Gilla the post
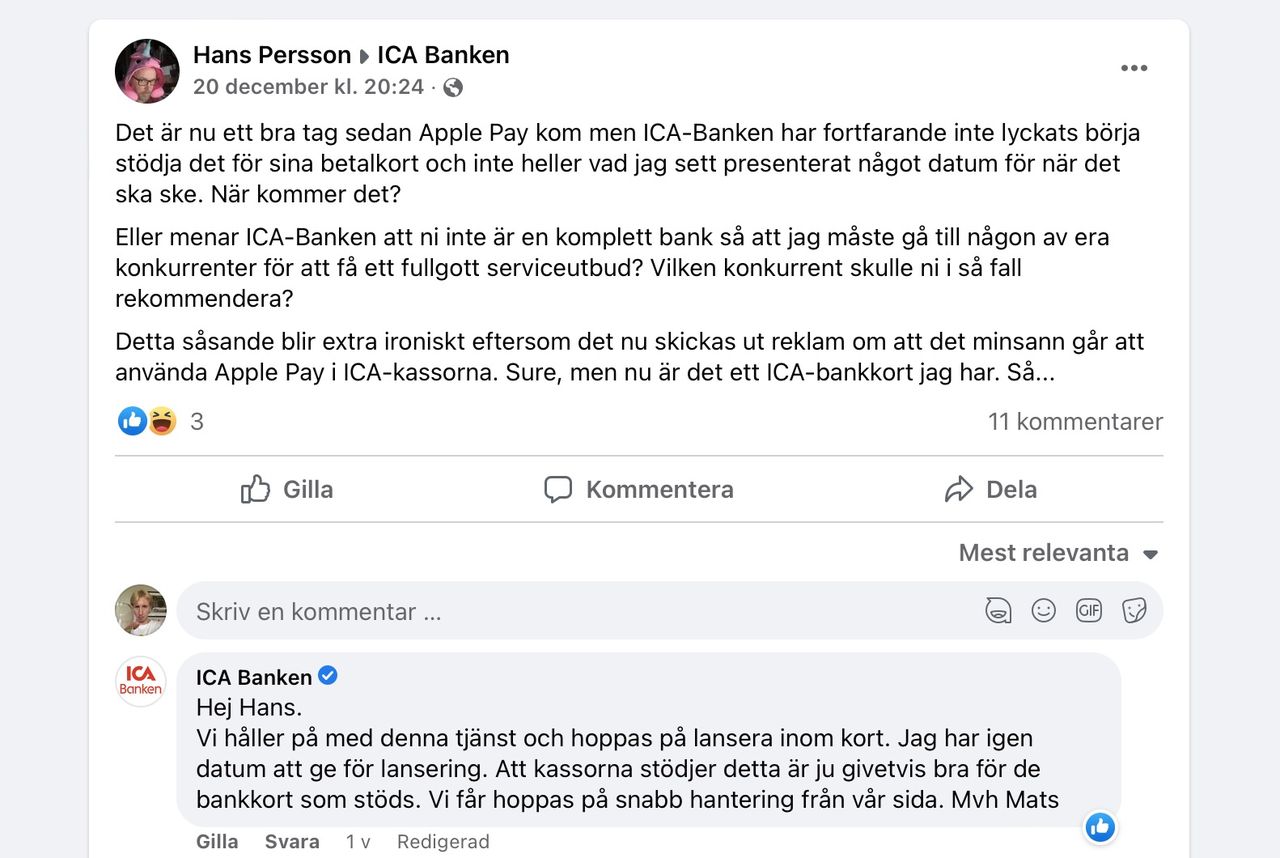This screenshot has height=858, width=1280. (x=285, y=489)
